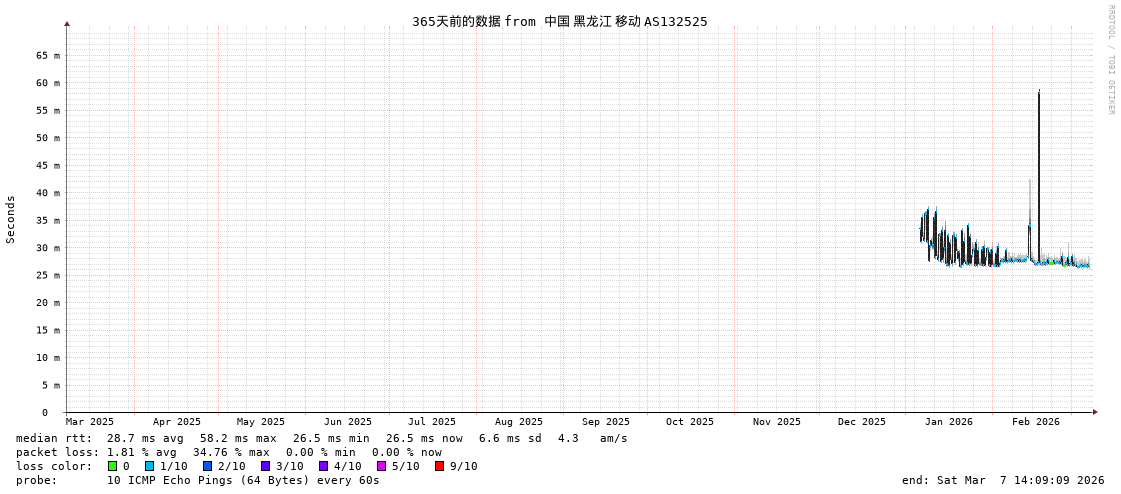Click the green loss color swatch for 0
This screenshot has width=1121, height=494.
point(112,466)
